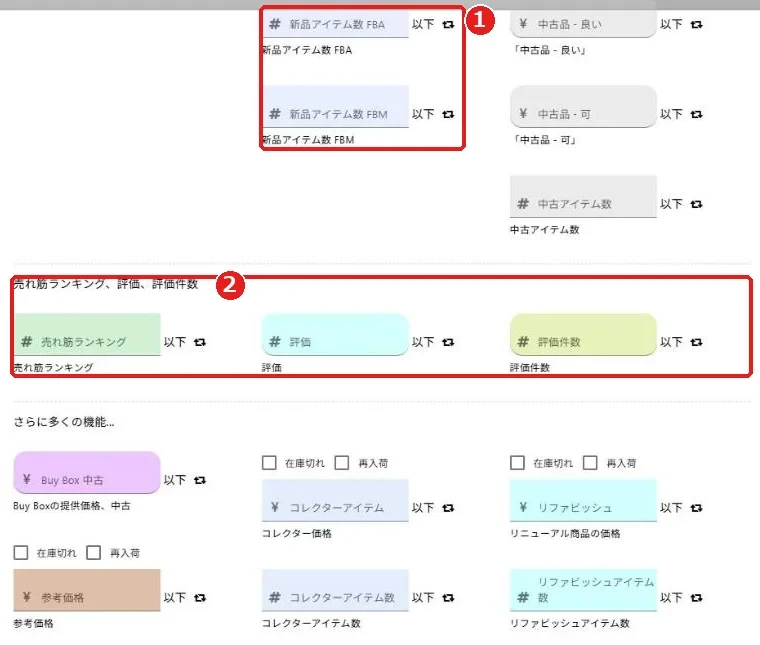Focus the リファビッシュ price input field
Image resolution: width=760 pixels, height=645 pixels.
tap(584, 501)
